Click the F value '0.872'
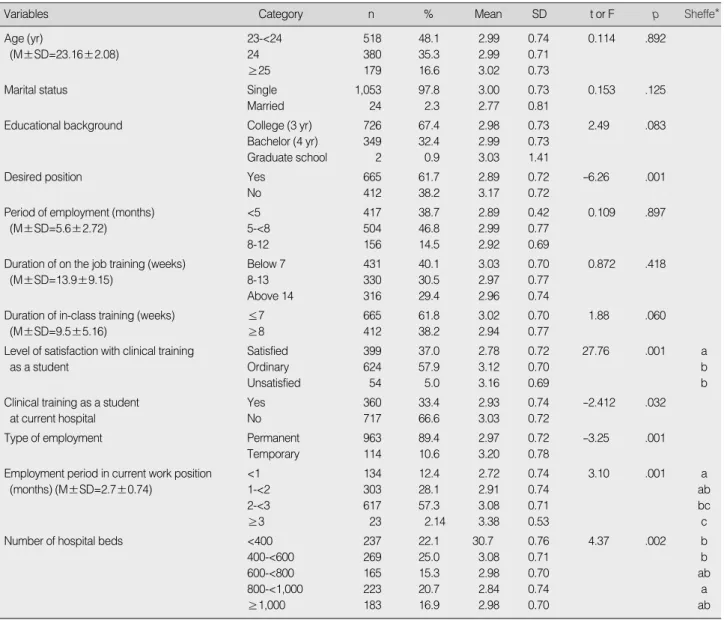 [602, 264]
